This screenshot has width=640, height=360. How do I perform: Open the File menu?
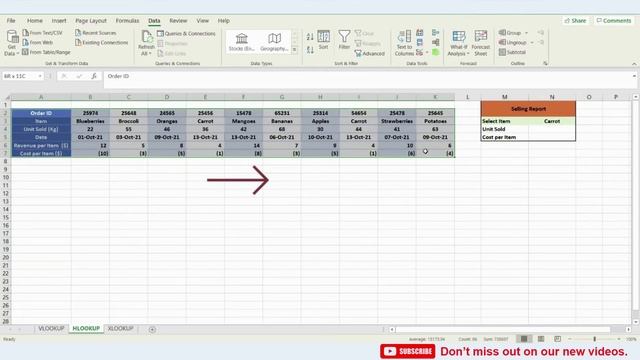(x=11, y=20)
